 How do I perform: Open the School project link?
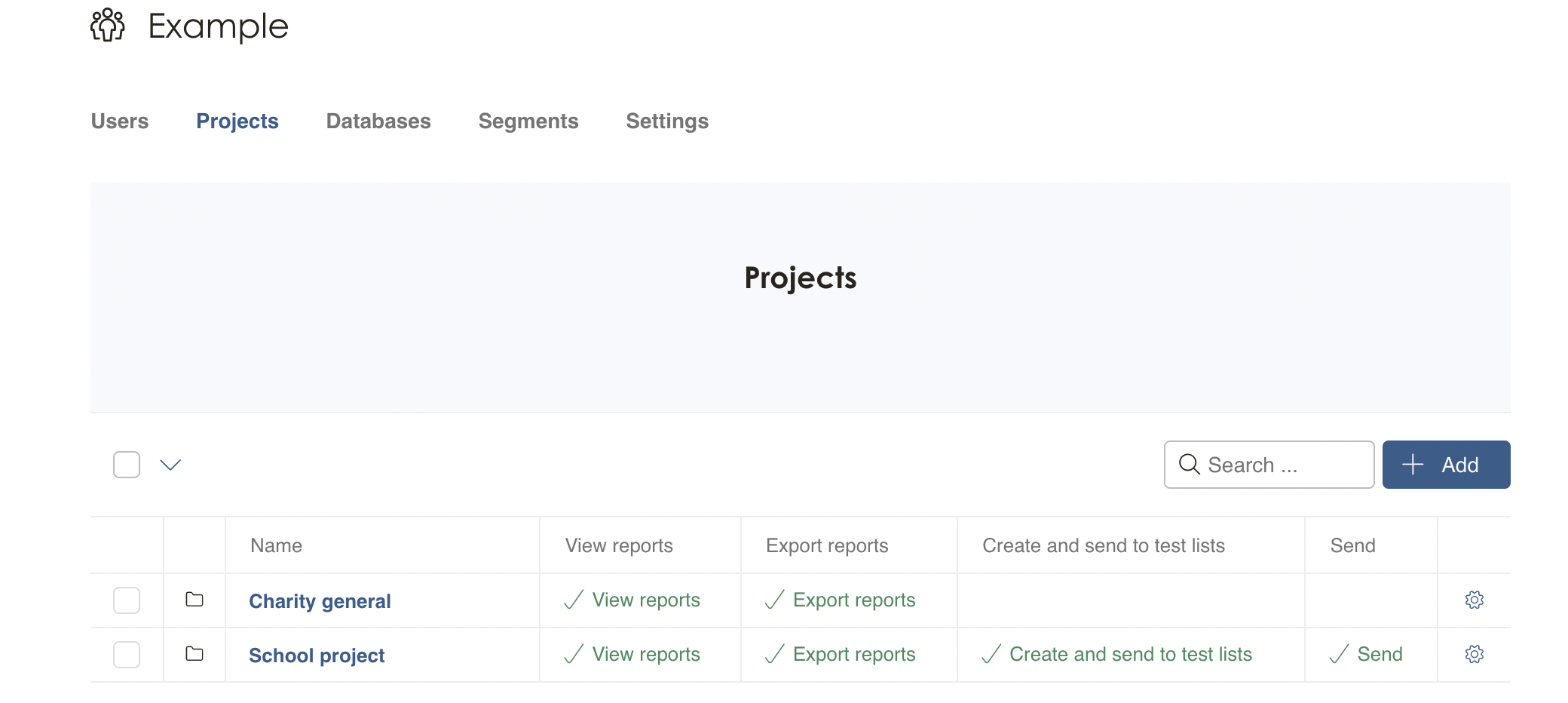(317, 655)
